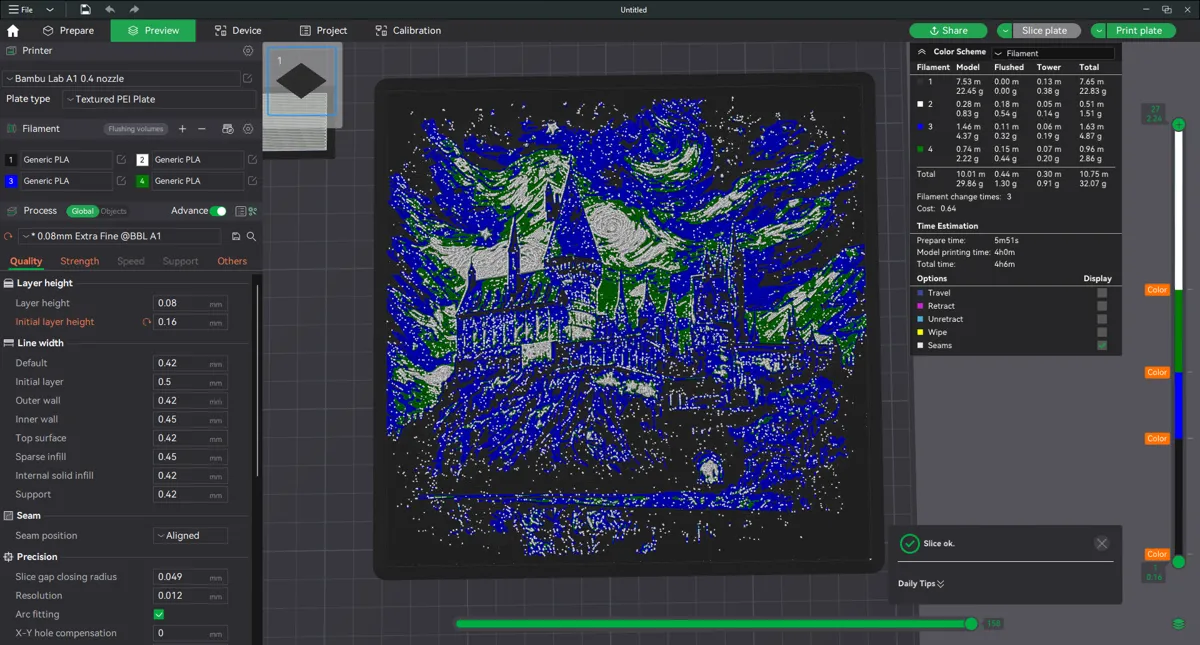The width and height of the screenshot is (1200, 645).
Task: Click the Slice plate button
Action: click(1046, 31)
